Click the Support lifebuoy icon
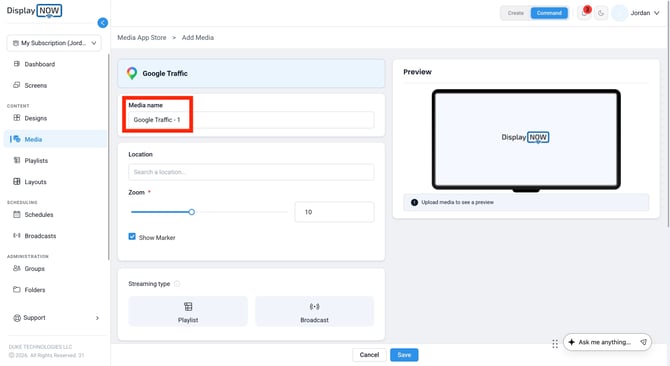Viewport: 670px width, 366px height. pyautogui.click(x=17, y=318)
